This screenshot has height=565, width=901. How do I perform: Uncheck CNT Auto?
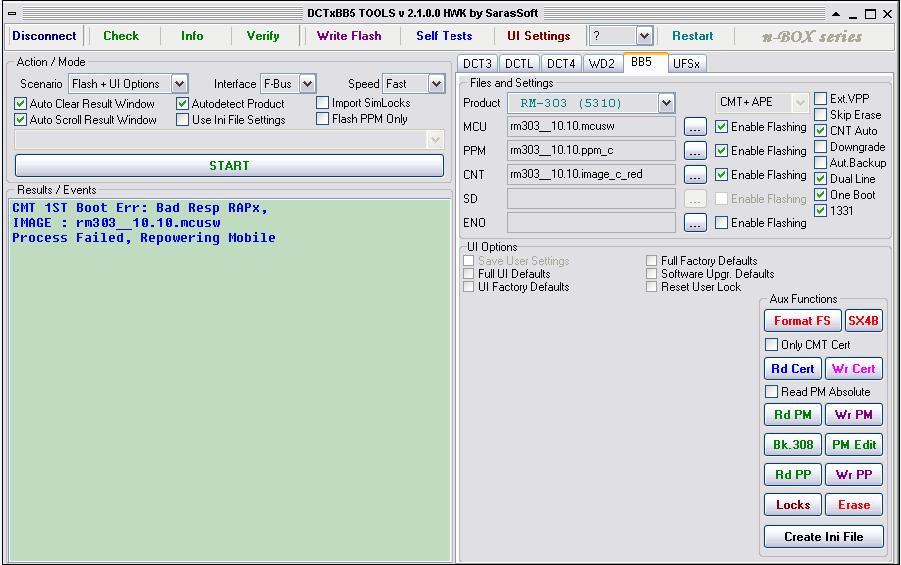coord(821,130)
